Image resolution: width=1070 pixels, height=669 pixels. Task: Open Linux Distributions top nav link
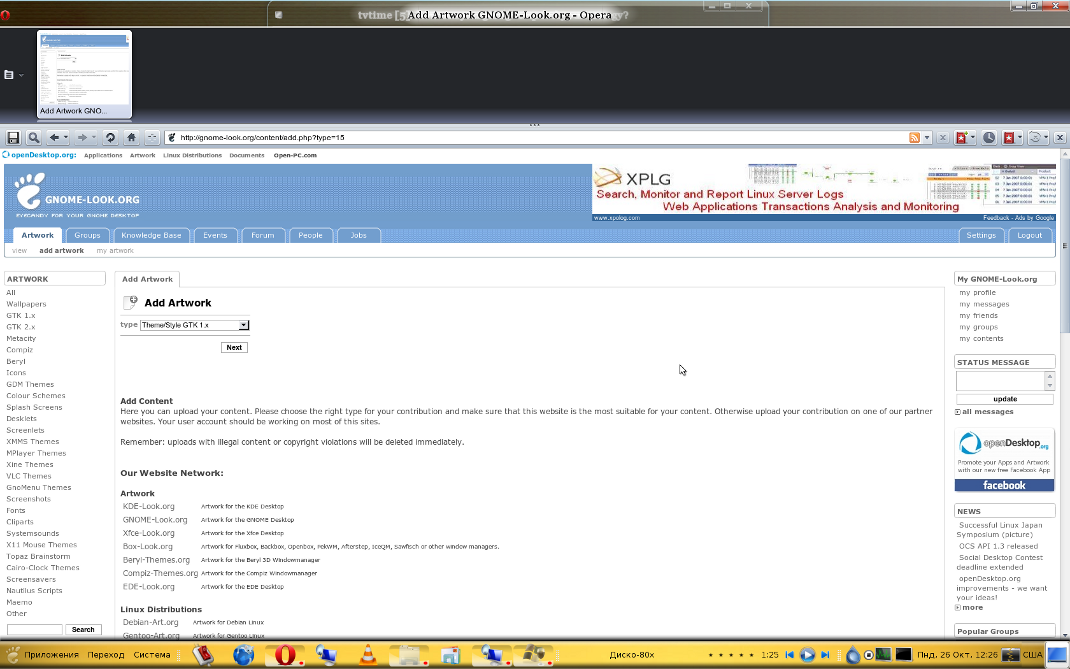pyautogui.click(x=192, y=155)
